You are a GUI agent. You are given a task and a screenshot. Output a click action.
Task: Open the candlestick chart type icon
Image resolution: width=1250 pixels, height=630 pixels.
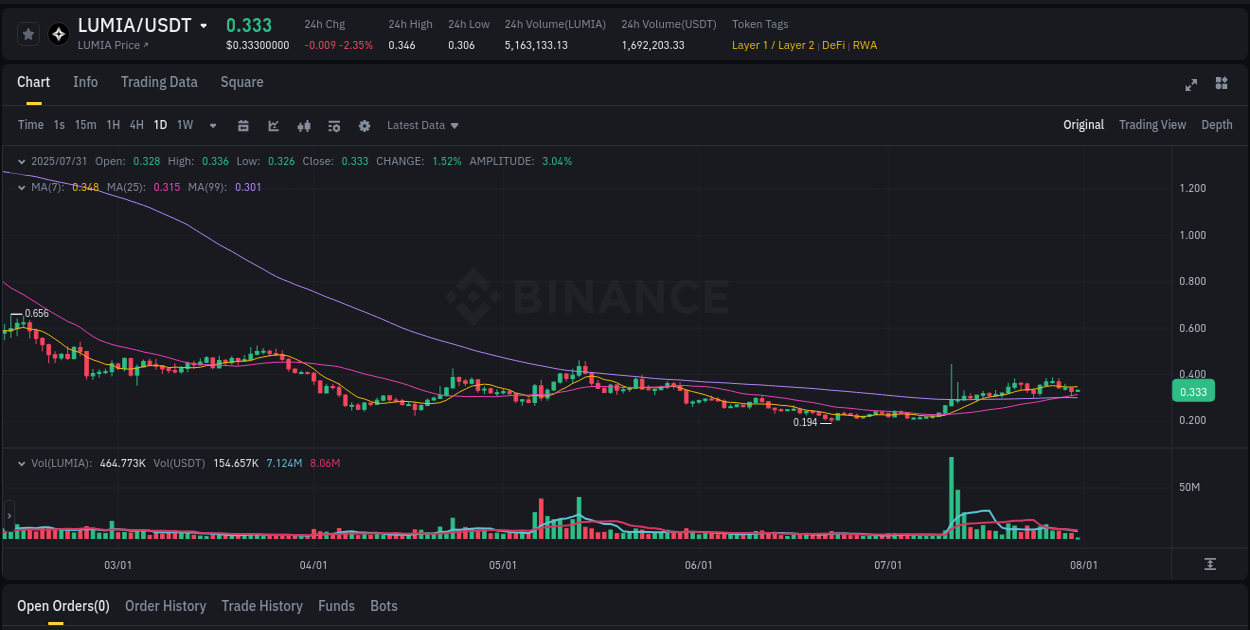coord(304,125)
